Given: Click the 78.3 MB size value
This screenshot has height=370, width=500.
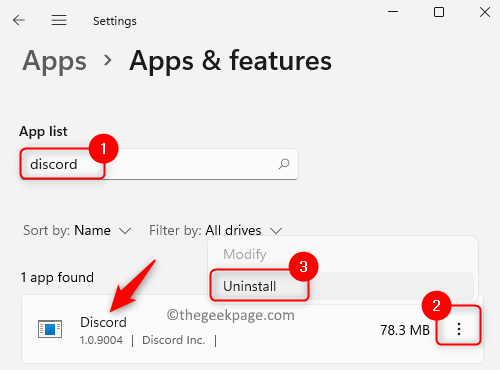Looking at the screenshot, I should (x=405, y=330).
